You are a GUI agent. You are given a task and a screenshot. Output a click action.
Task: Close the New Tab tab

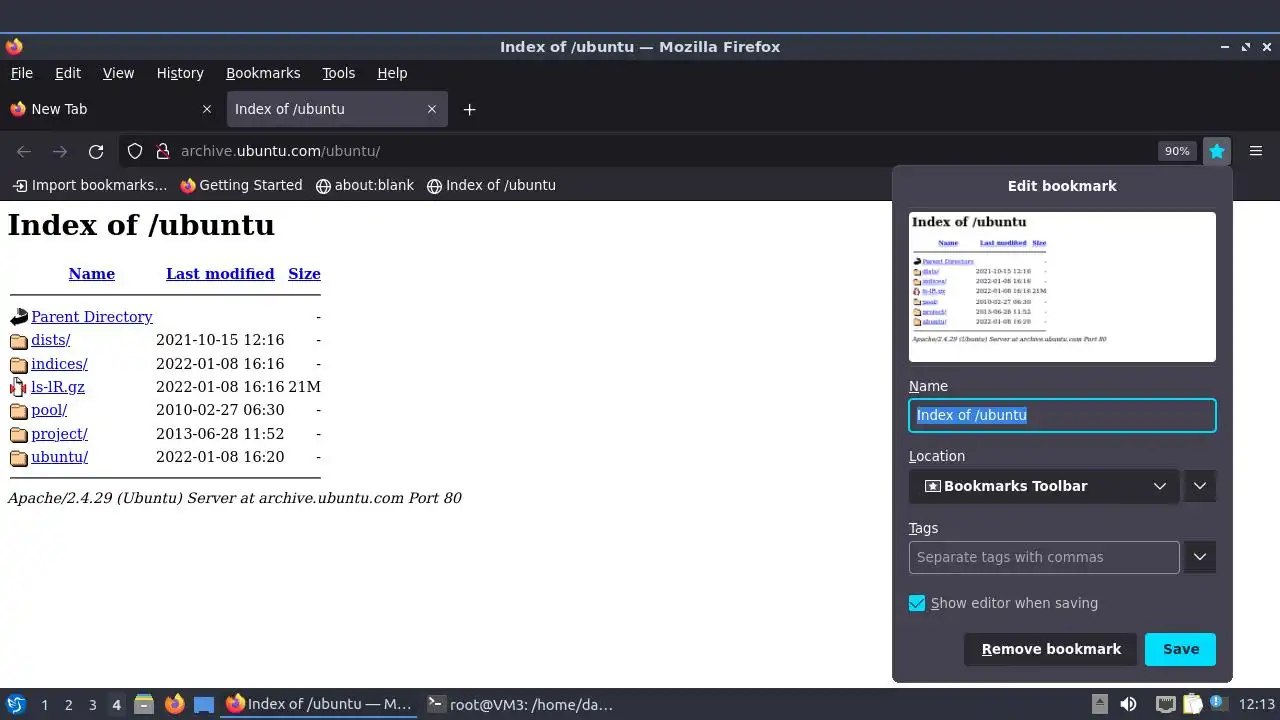(207, 109)
